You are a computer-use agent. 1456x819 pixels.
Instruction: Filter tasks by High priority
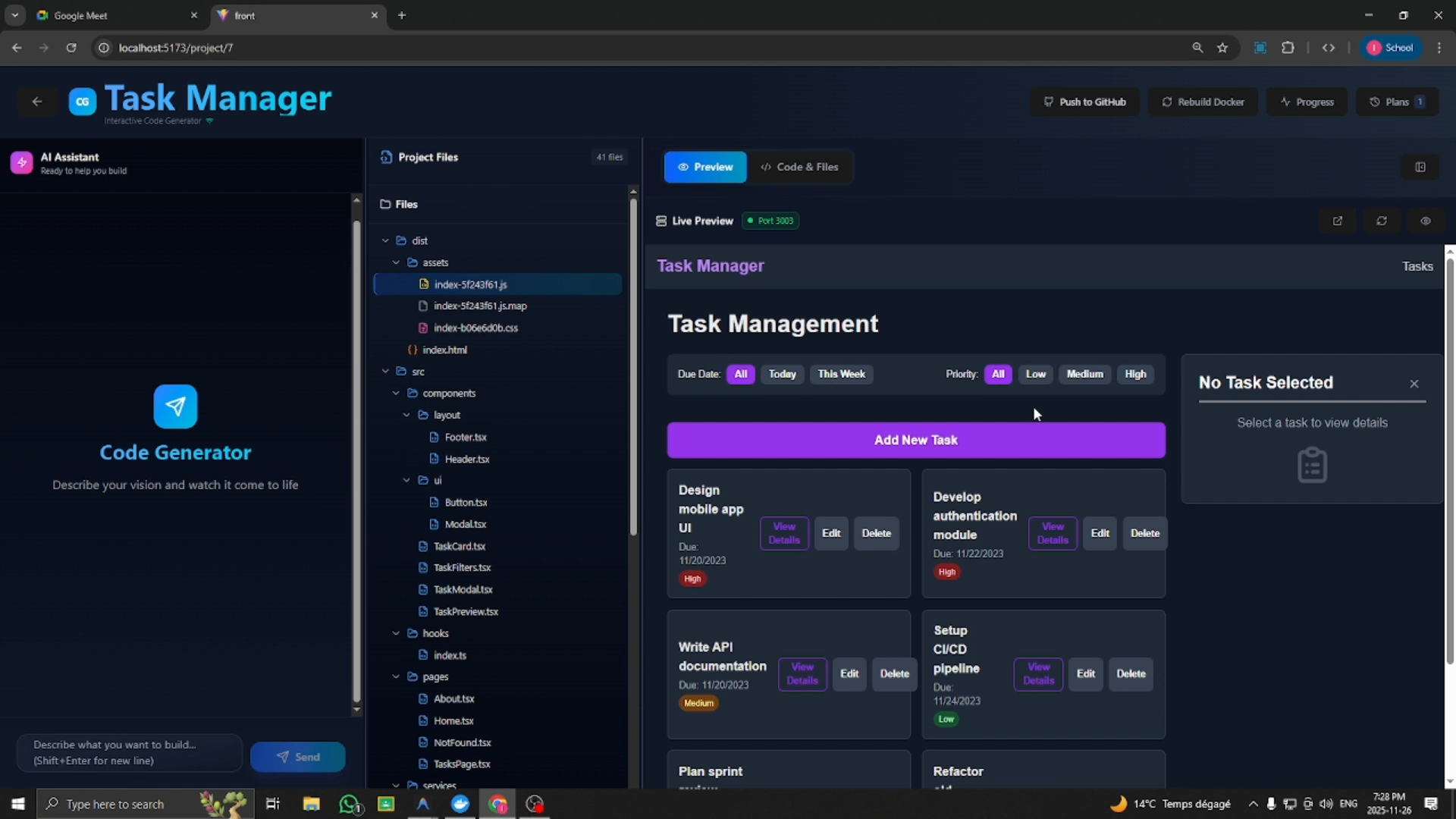coord(1135,374)
